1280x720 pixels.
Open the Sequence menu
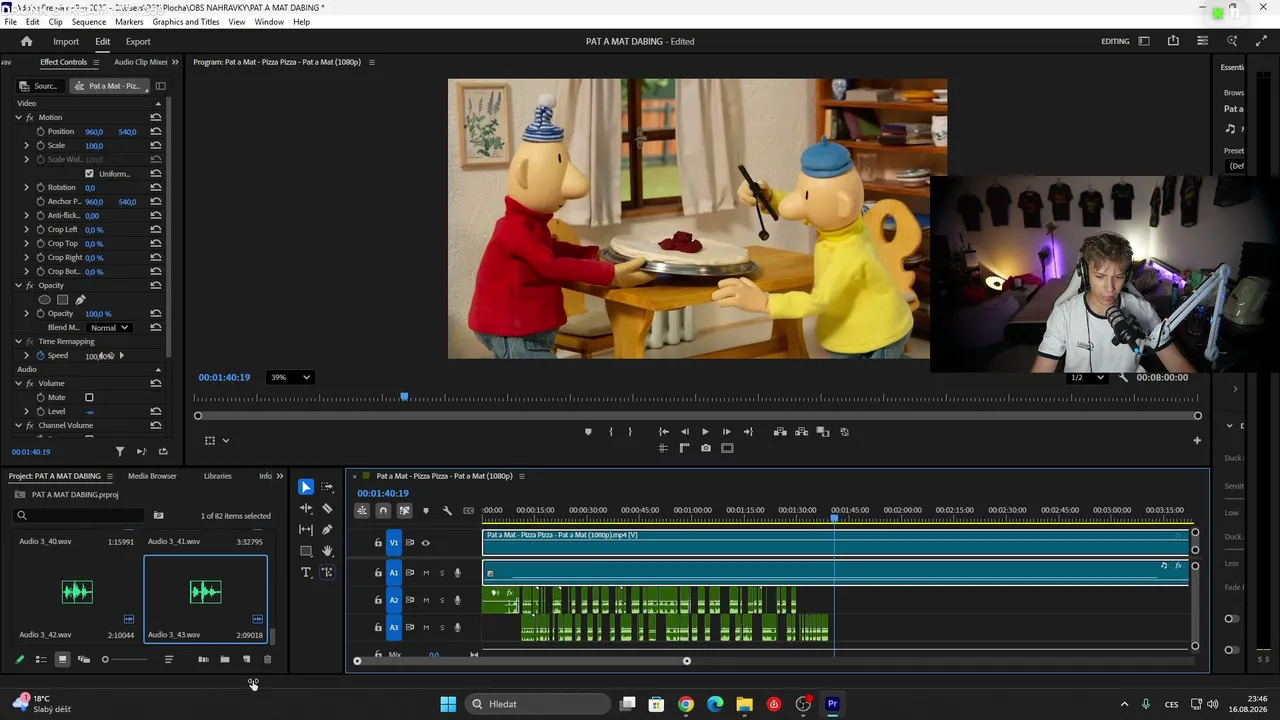[x=89, y=21]
